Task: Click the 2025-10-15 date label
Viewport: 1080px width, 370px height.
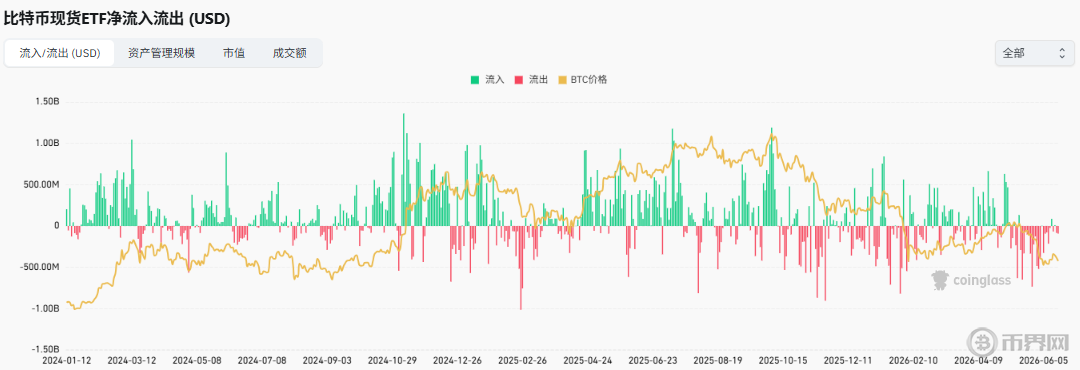Action: [x=782, y=360]
